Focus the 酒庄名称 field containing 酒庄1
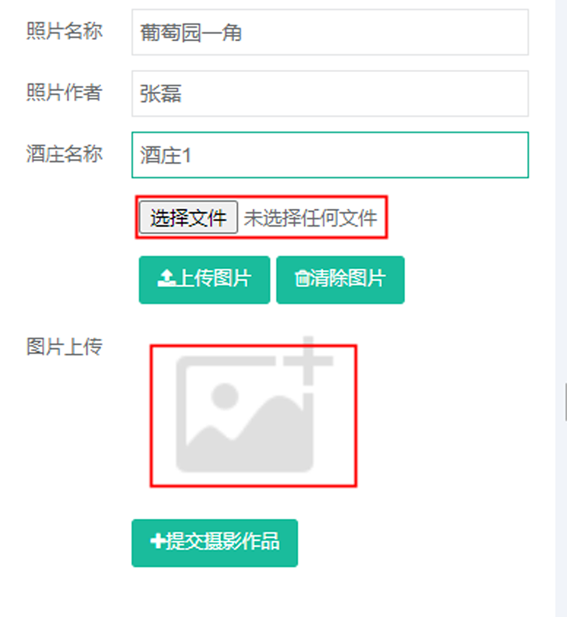 tap(330, 155)
